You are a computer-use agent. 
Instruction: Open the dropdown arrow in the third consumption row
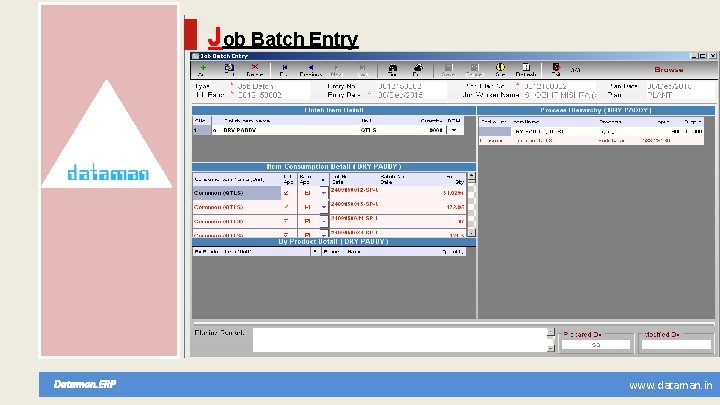[324, 221]
